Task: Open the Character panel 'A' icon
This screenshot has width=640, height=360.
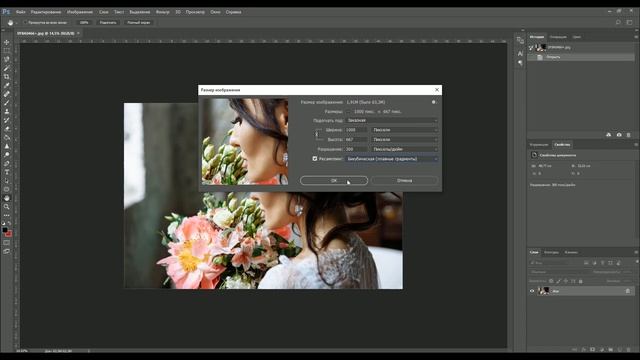Action: (x=520, y=53)
